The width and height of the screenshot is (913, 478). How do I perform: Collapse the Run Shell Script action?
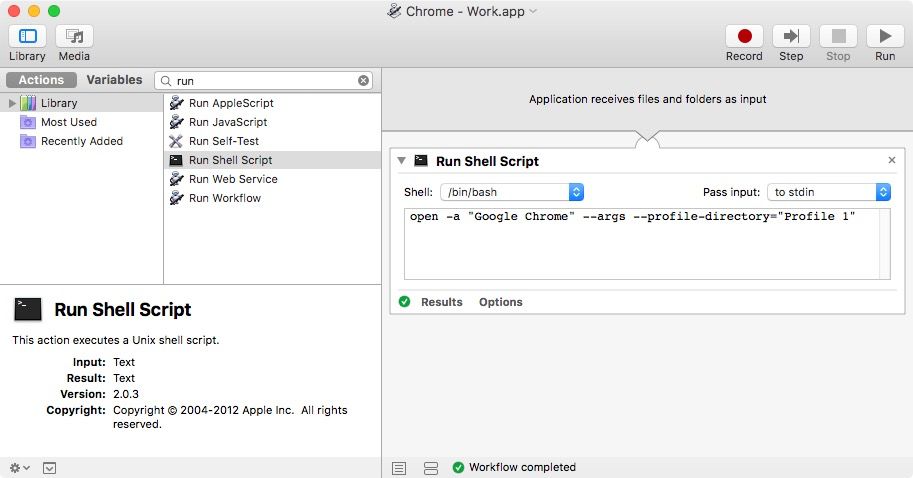(x=401, y=161)
